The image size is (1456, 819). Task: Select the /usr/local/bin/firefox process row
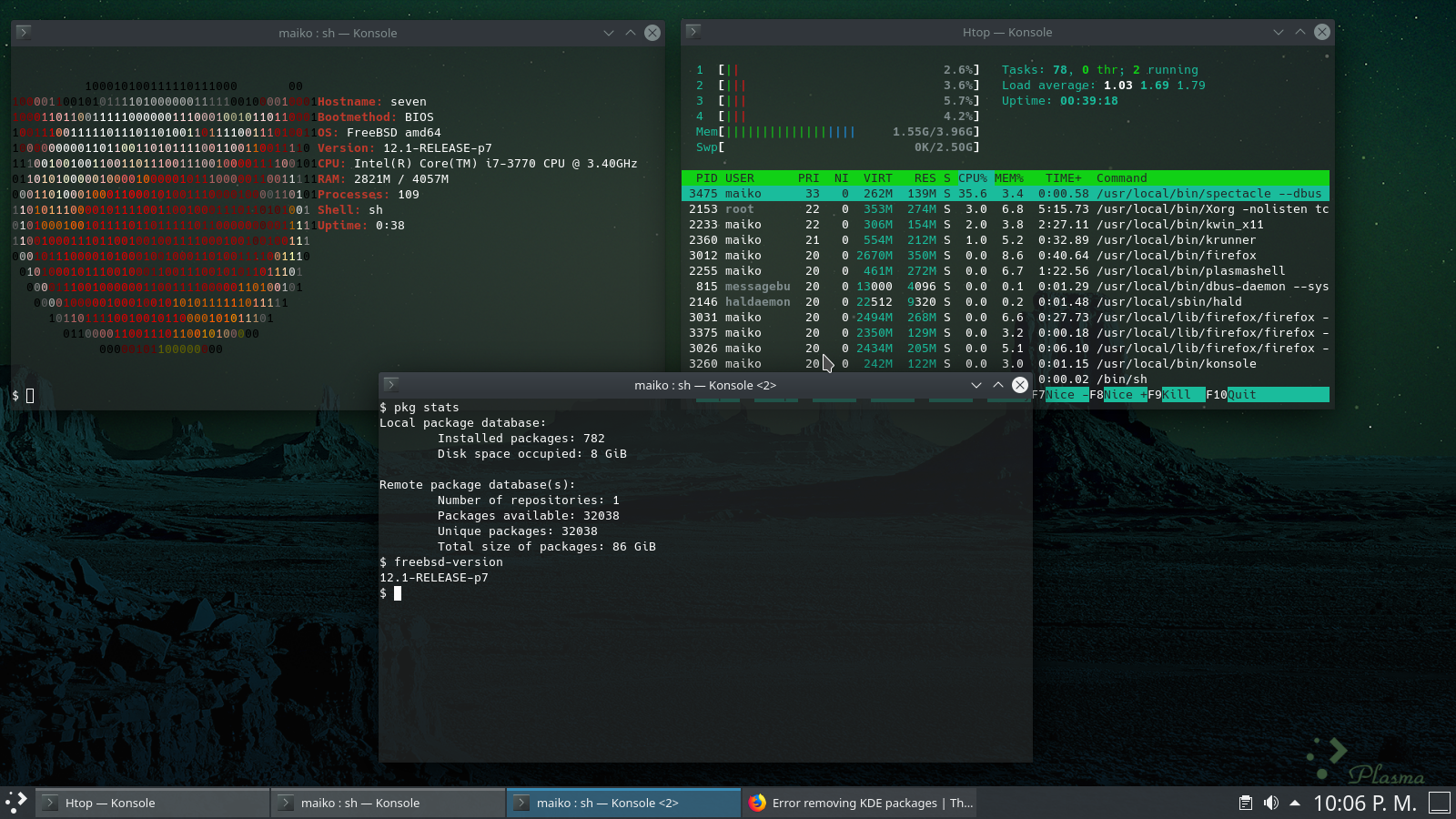coord(1006,256)
